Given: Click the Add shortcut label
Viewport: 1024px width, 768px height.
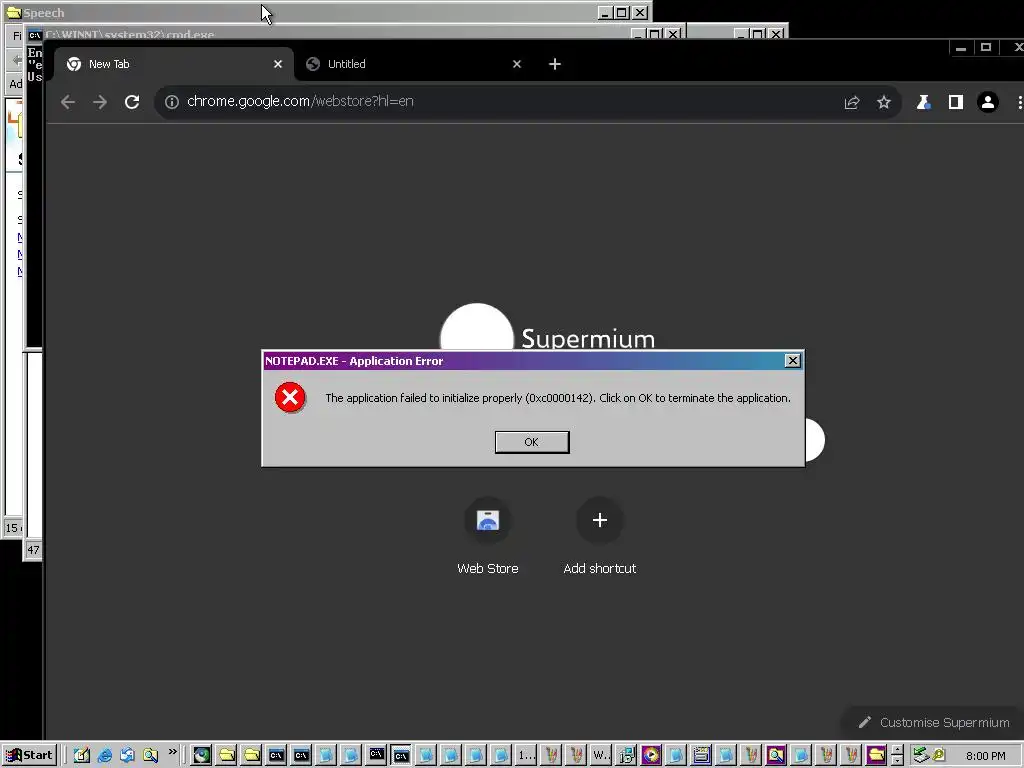Looking at the screenshot, I should [600, 569].
